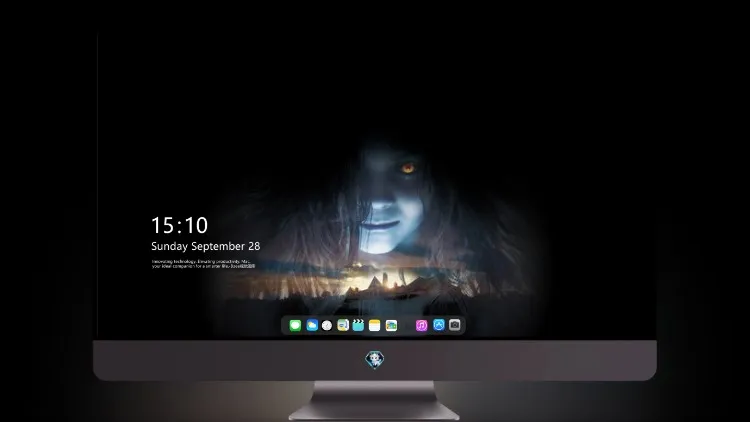
Task: Launch the pink Music app
Action: tap(421, 325)
